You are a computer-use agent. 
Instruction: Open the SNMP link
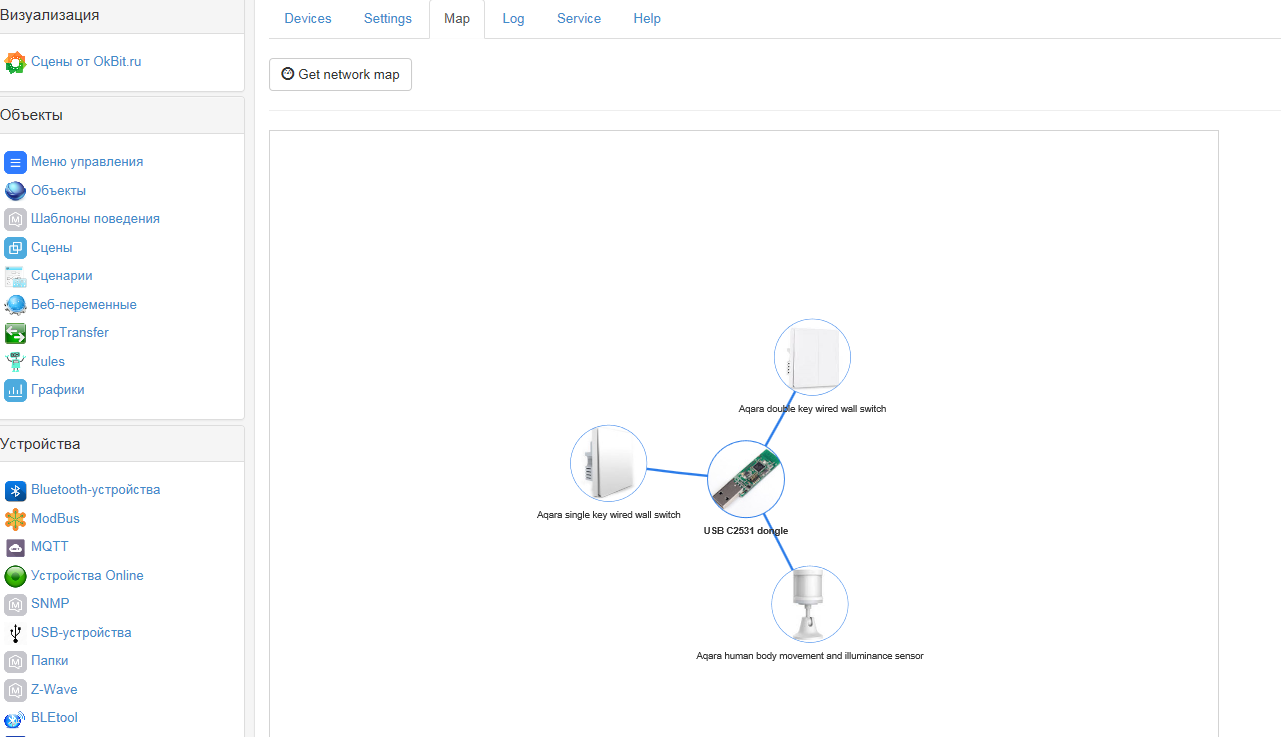50,604
